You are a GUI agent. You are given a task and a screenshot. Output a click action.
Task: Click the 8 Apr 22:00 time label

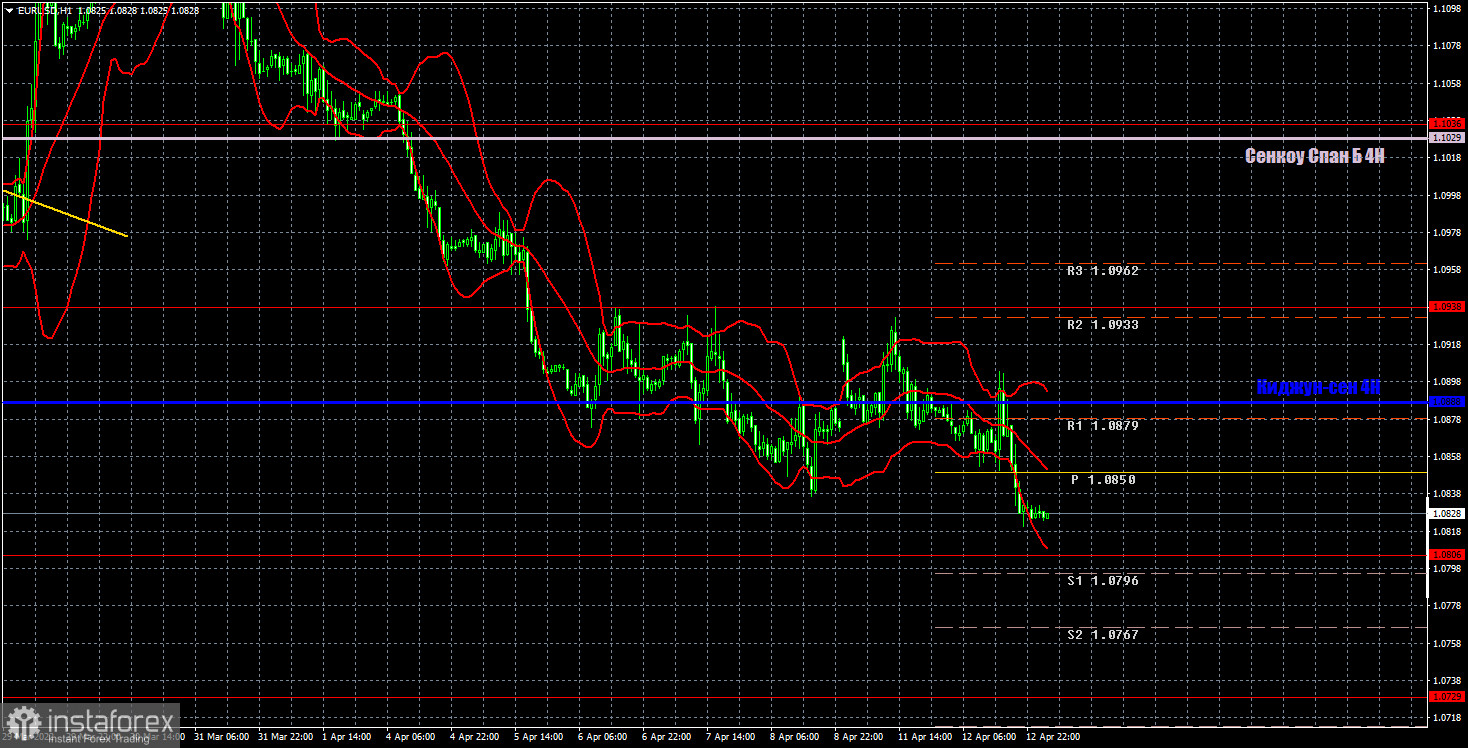pyautogui.click(x=859, y=737)
